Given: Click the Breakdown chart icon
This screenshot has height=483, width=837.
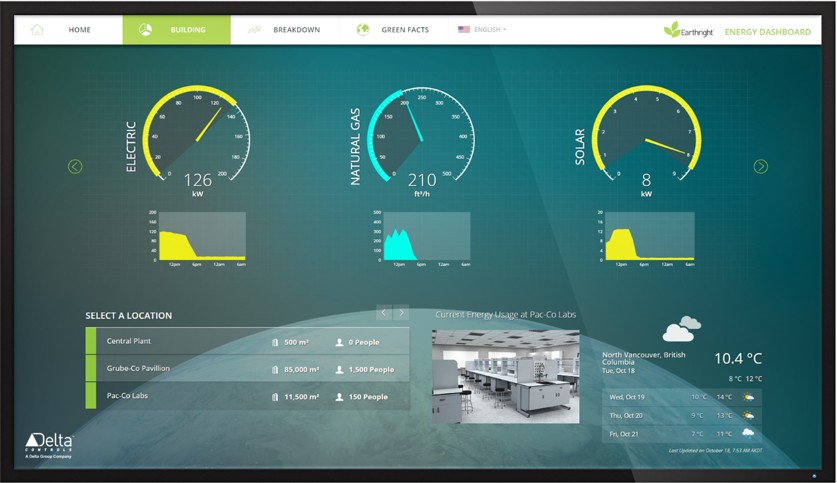Looking at the screenshot, I should tap(255, 30).
